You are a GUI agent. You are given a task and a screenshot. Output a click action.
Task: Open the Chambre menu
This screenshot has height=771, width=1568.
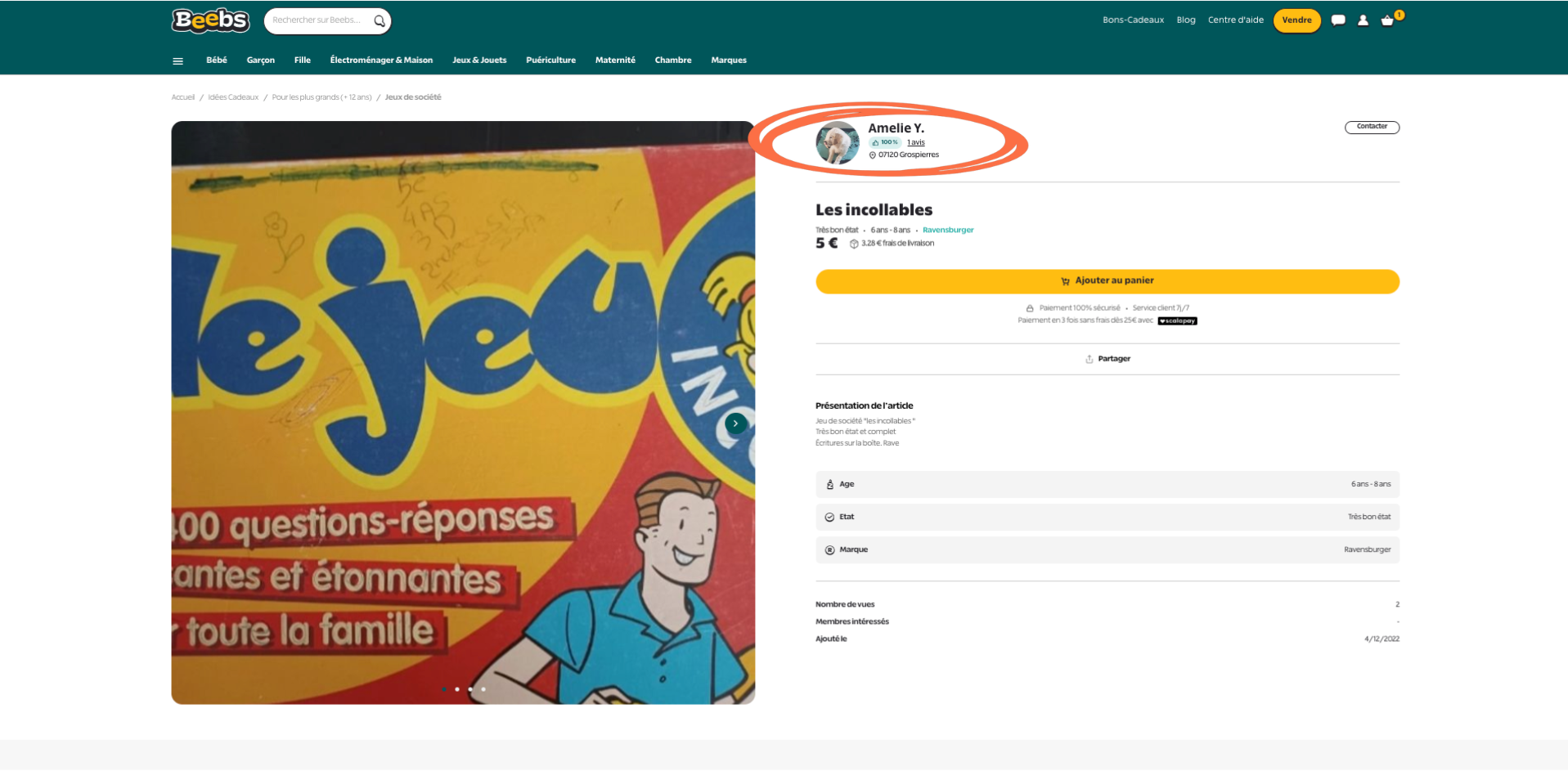click(x=673, y=61)
